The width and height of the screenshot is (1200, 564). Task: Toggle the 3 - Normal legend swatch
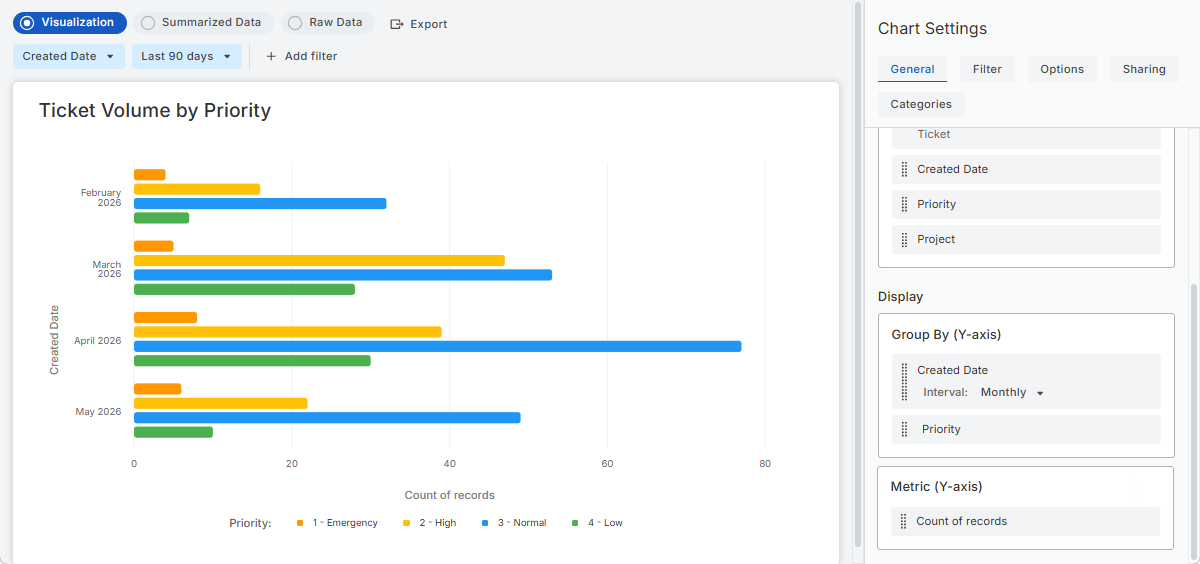485,523
